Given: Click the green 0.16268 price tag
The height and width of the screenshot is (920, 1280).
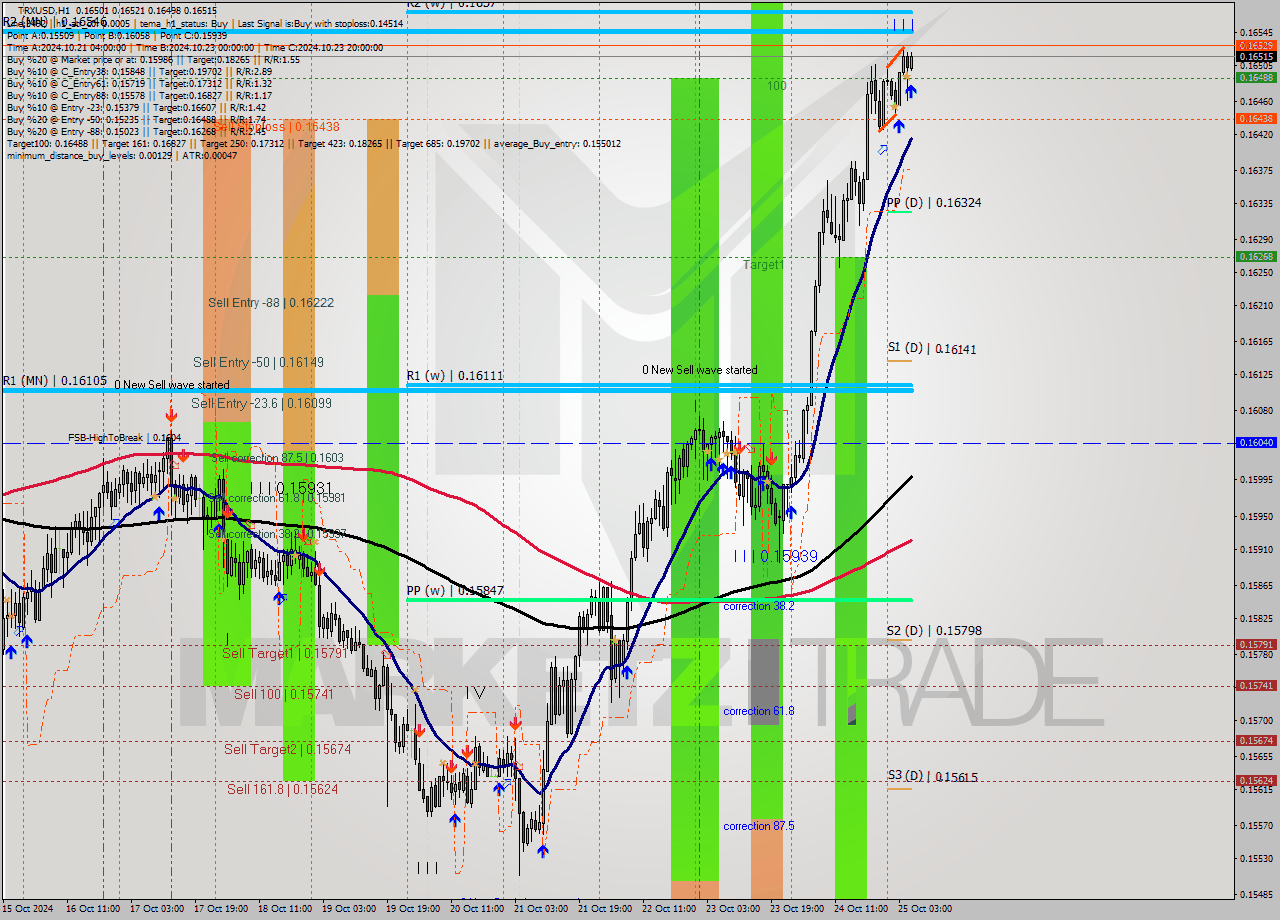Looking at the screenshot, I should (x=1256, y=256).
